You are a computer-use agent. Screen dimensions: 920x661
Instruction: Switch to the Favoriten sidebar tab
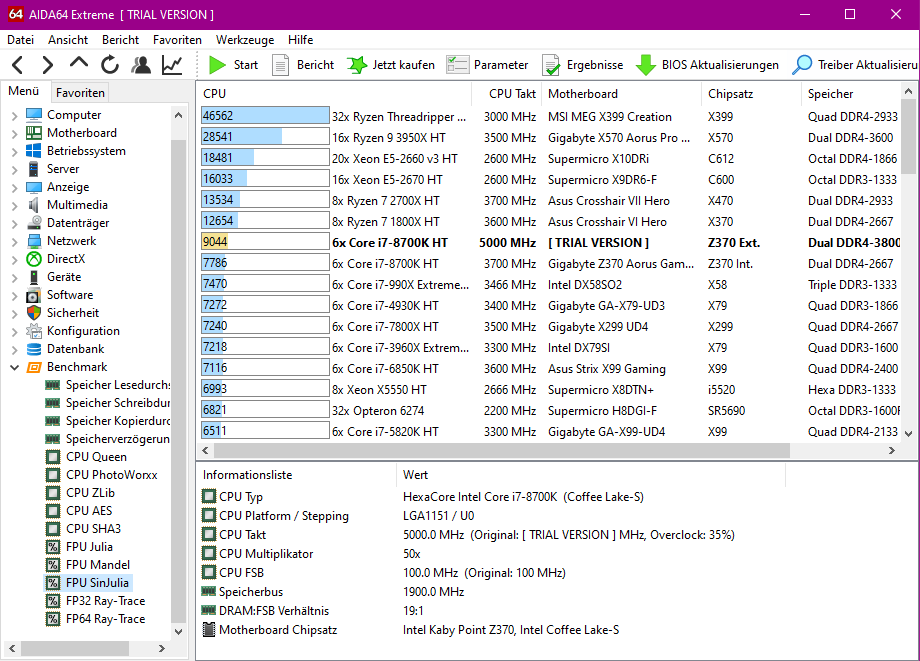[x=80, y=93]
